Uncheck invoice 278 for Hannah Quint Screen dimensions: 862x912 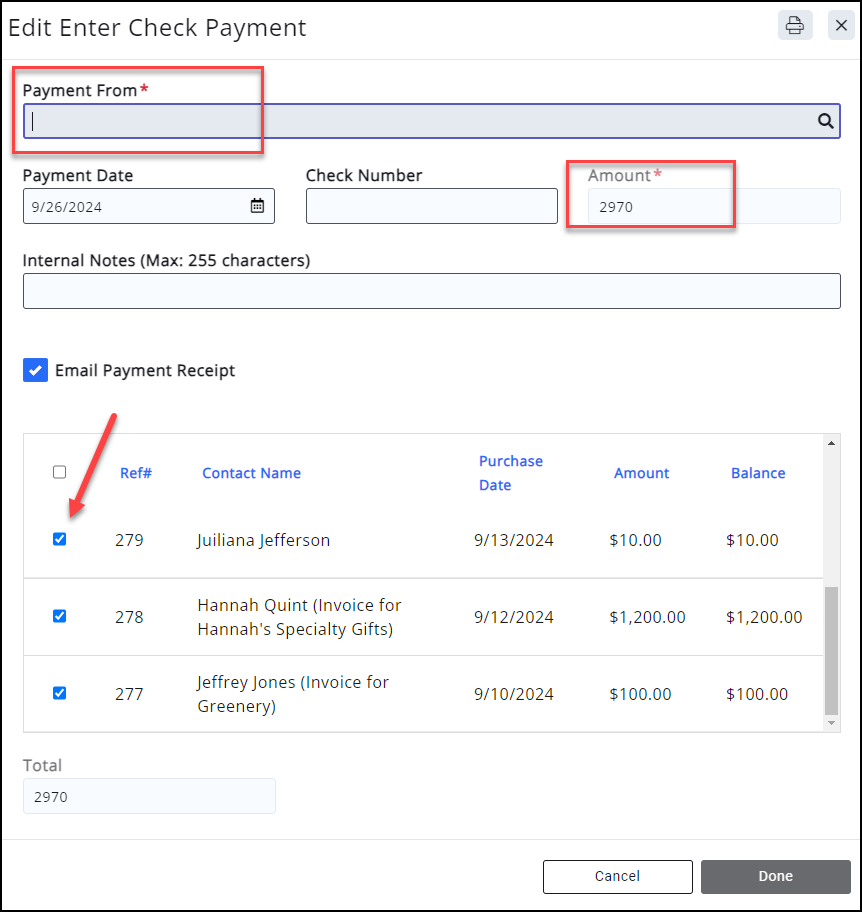pyautogui.click(x=59, y=616)
